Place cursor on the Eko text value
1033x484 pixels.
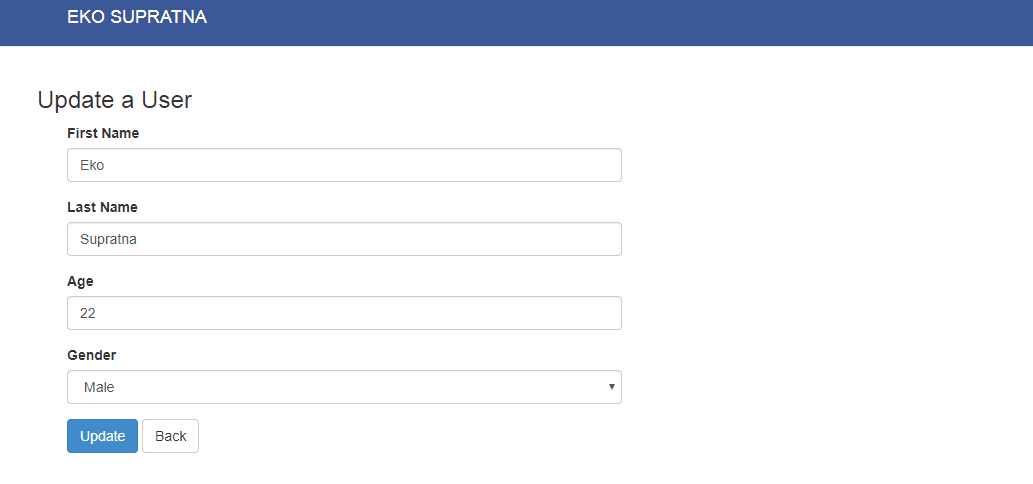click(92, 165)
